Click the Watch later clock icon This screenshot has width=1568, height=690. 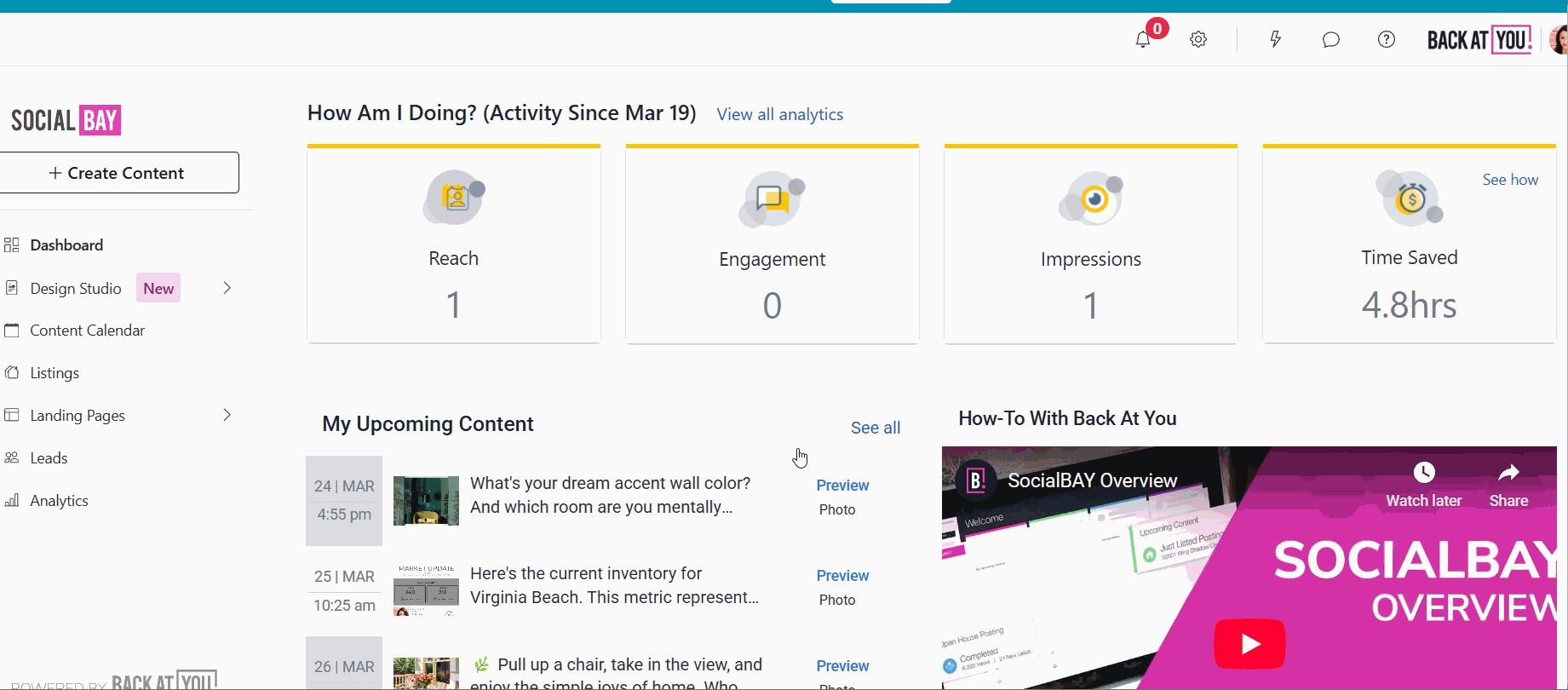(x=1424, y=472)
